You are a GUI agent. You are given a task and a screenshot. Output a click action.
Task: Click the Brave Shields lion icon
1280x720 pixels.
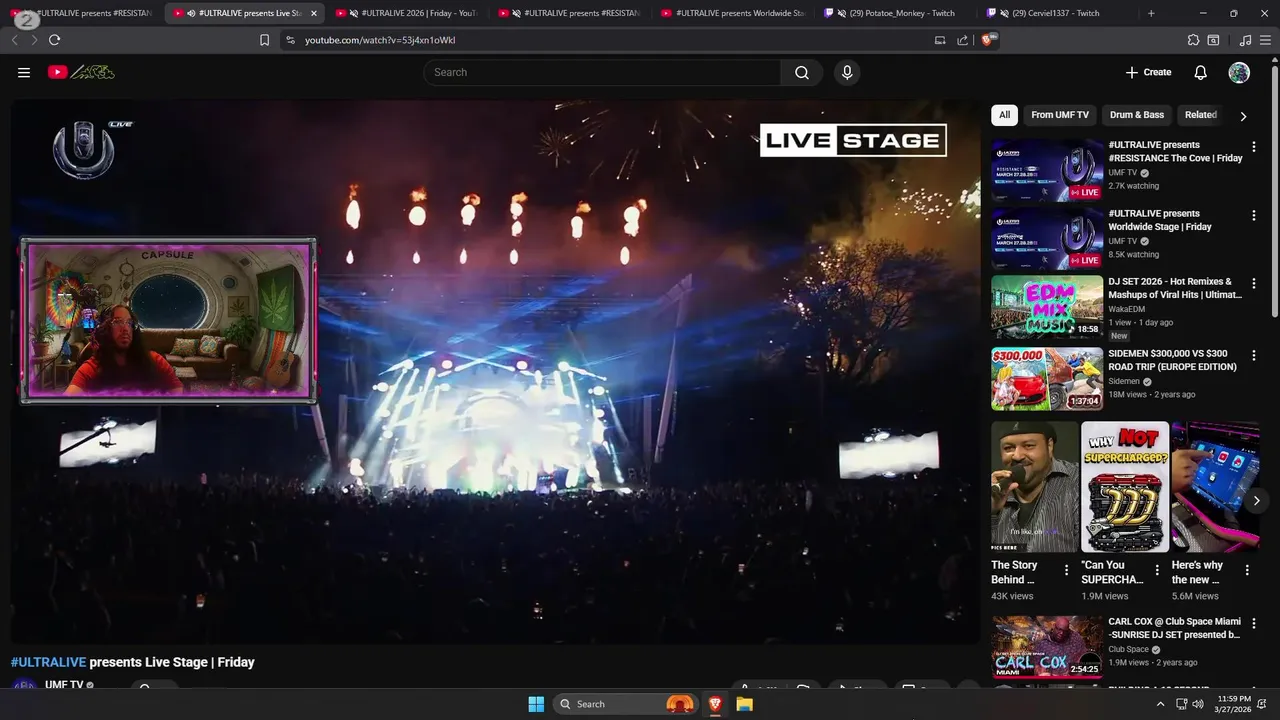click(989, 40)
